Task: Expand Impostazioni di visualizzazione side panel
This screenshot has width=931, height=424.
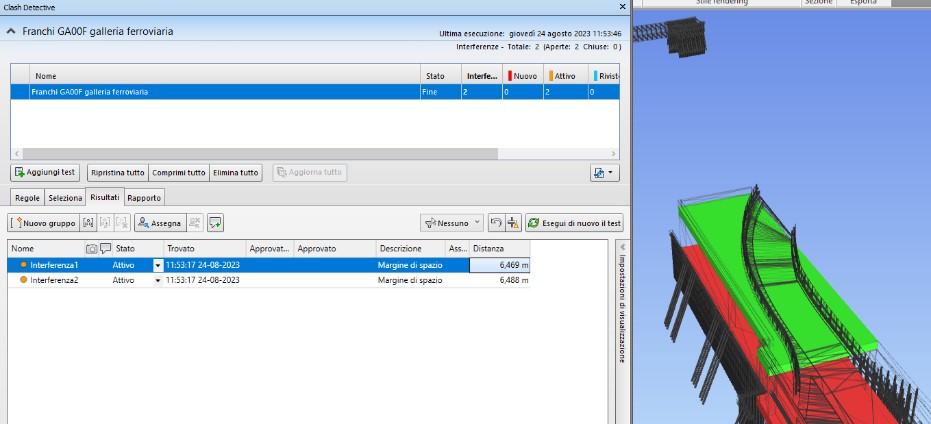Action: click(x=620, y=247)
